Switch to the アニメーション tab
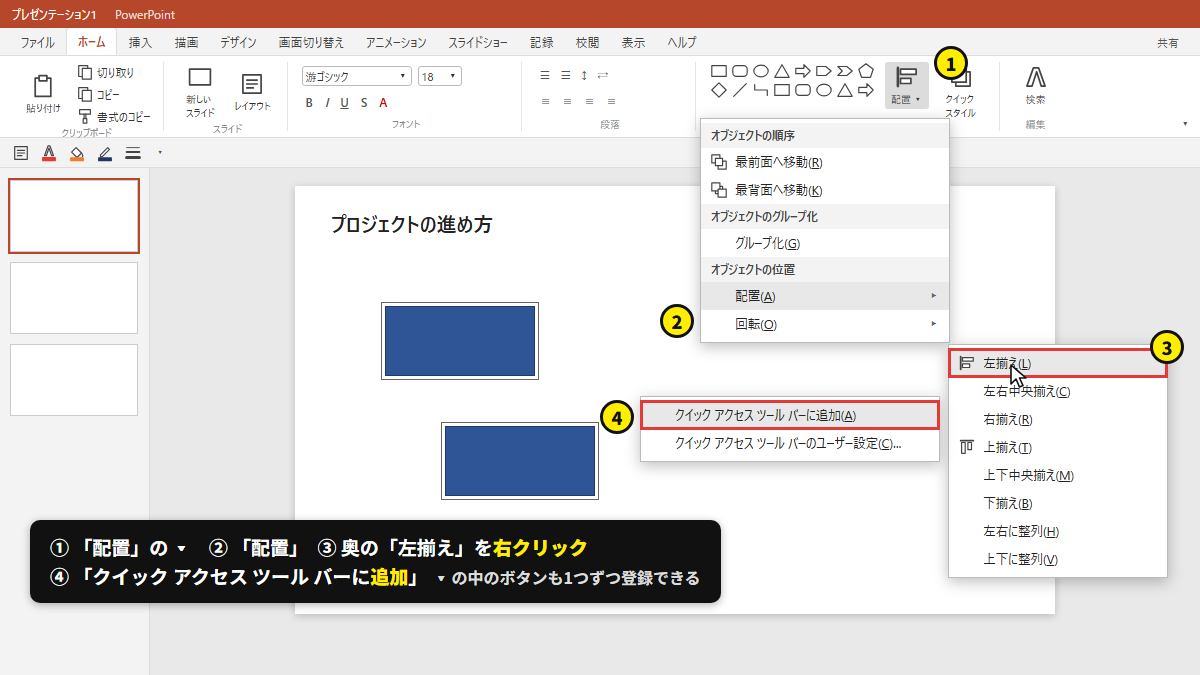 (396, 42)
